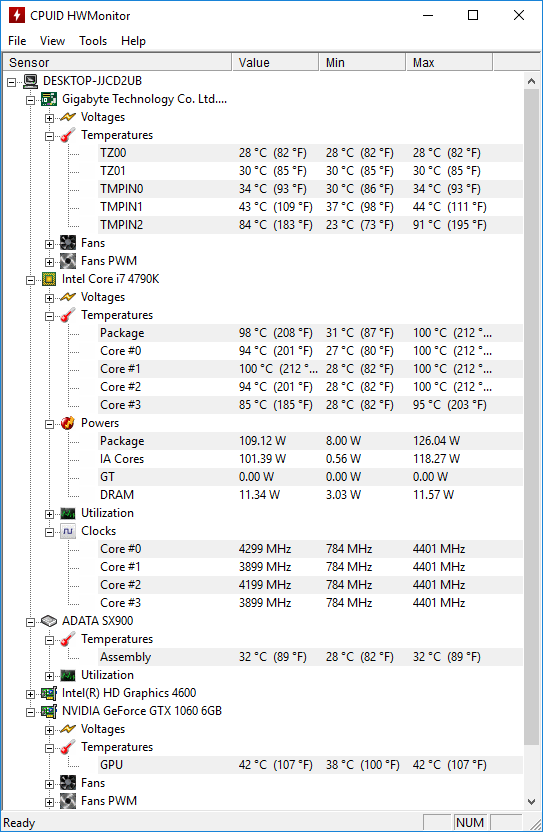
Task: Click the NUM indicator in status bar
Action: (470, 822)
